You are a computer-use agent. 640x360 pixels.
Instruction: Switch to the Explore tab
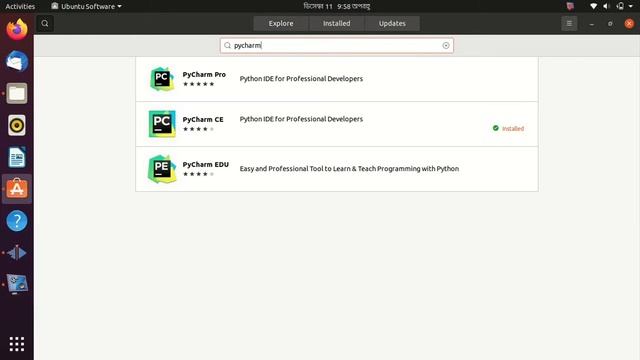tap(281, 24)
